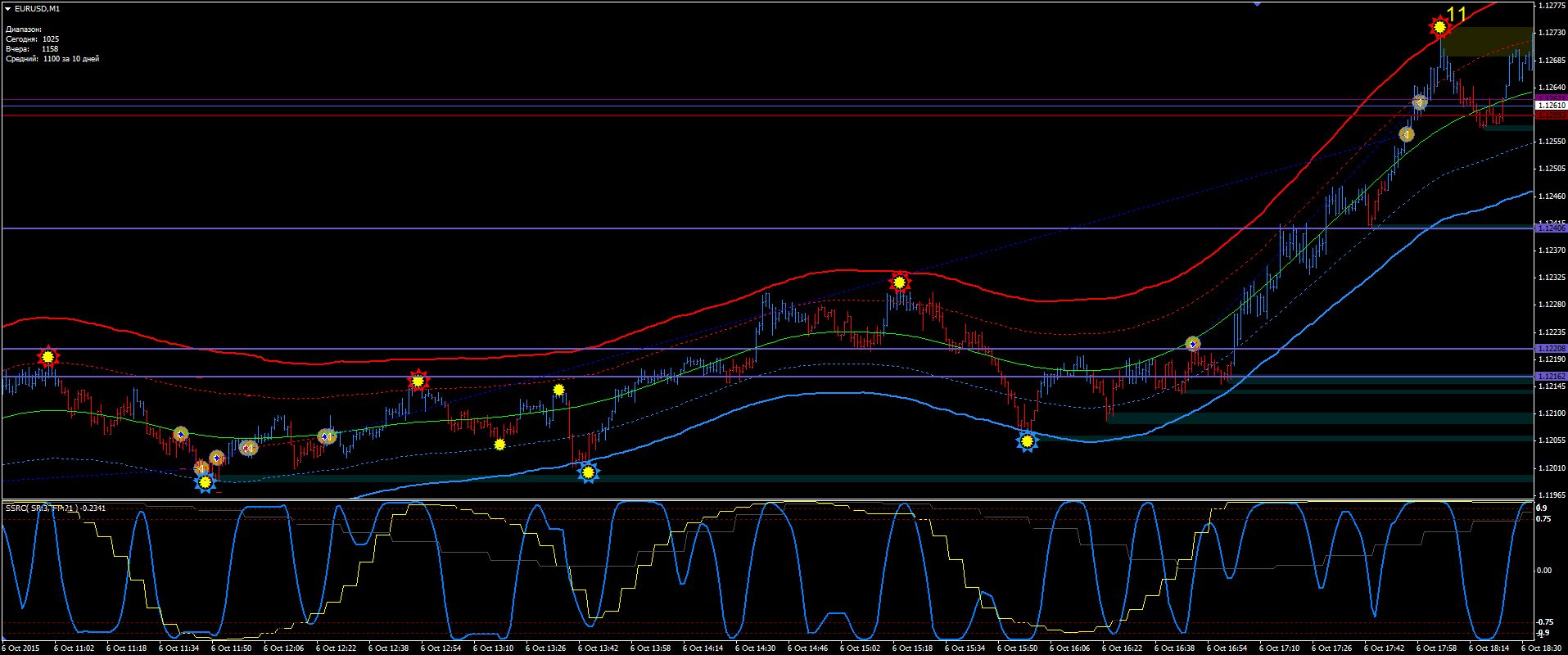
Task: Click the price scale value 1.12325
Action: click(x=1552, y=278)
